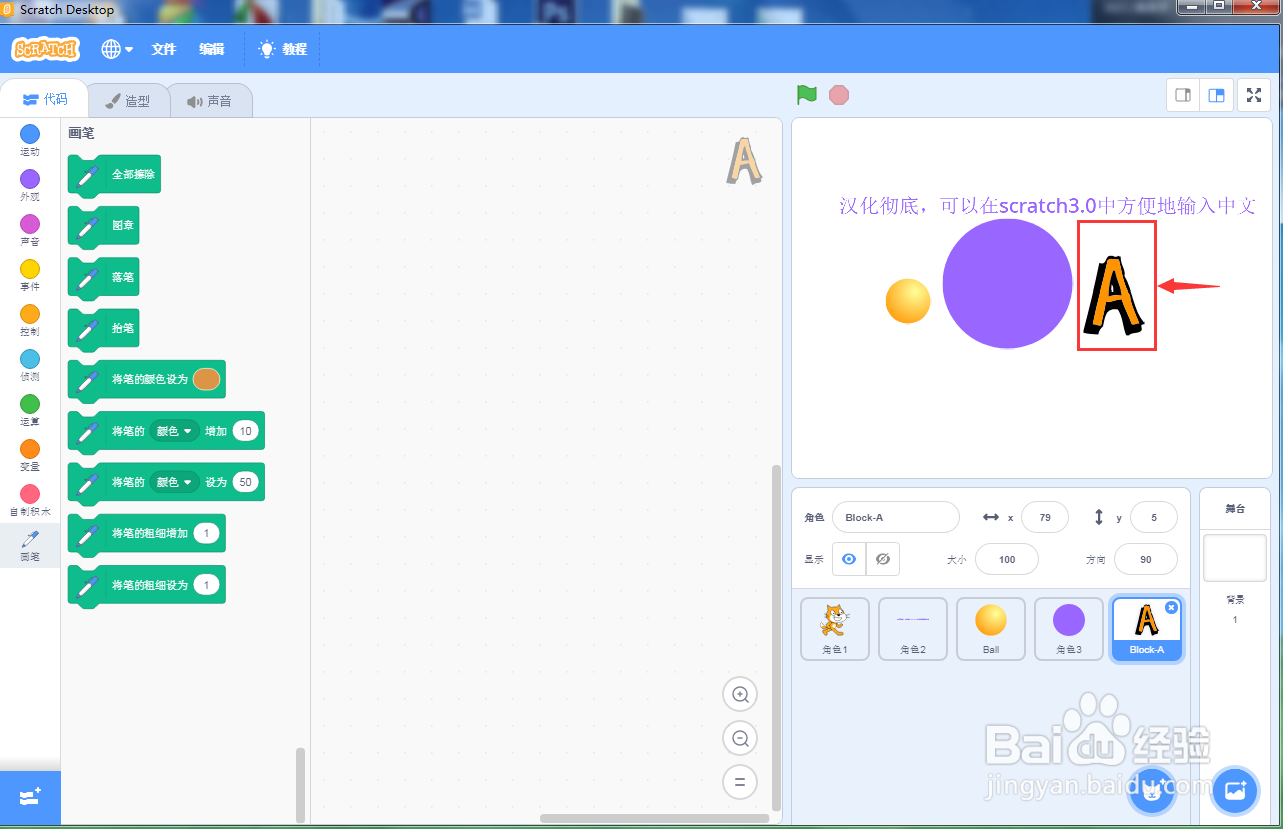This screenshot has width=1283, height=829.
Task: Enter fullscreen presentation mode
Action: pos(1254,94)
